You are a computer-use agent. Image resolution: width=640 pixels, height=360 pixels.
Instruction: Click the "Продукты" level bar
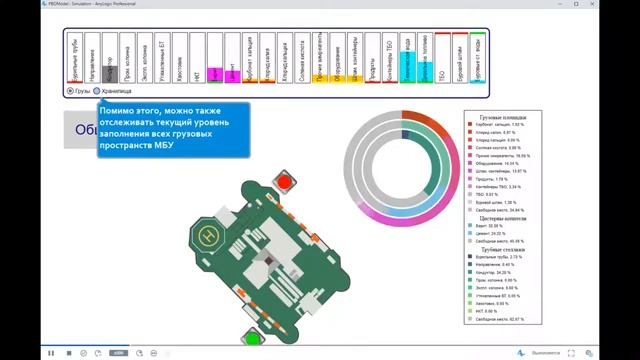click(x=373, y=58)
